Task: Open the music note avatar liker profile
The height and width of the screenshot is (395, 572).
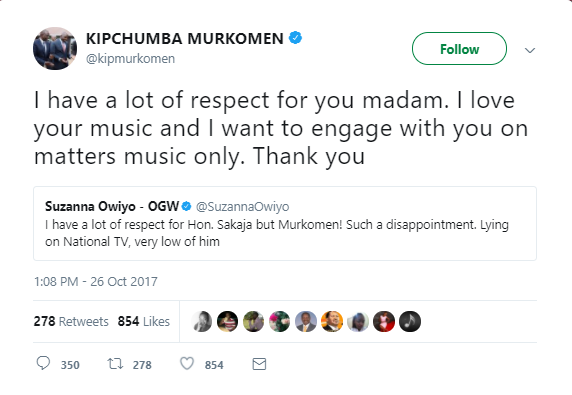Action: point(410,321)
